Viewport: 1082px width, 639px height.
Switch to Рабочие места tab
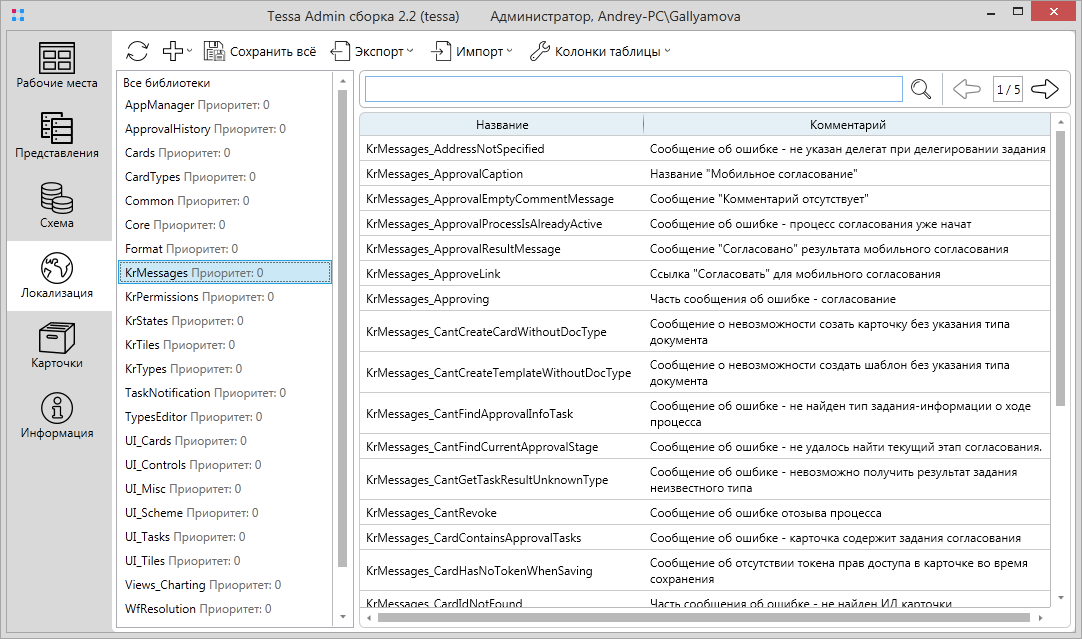point(57,66)
